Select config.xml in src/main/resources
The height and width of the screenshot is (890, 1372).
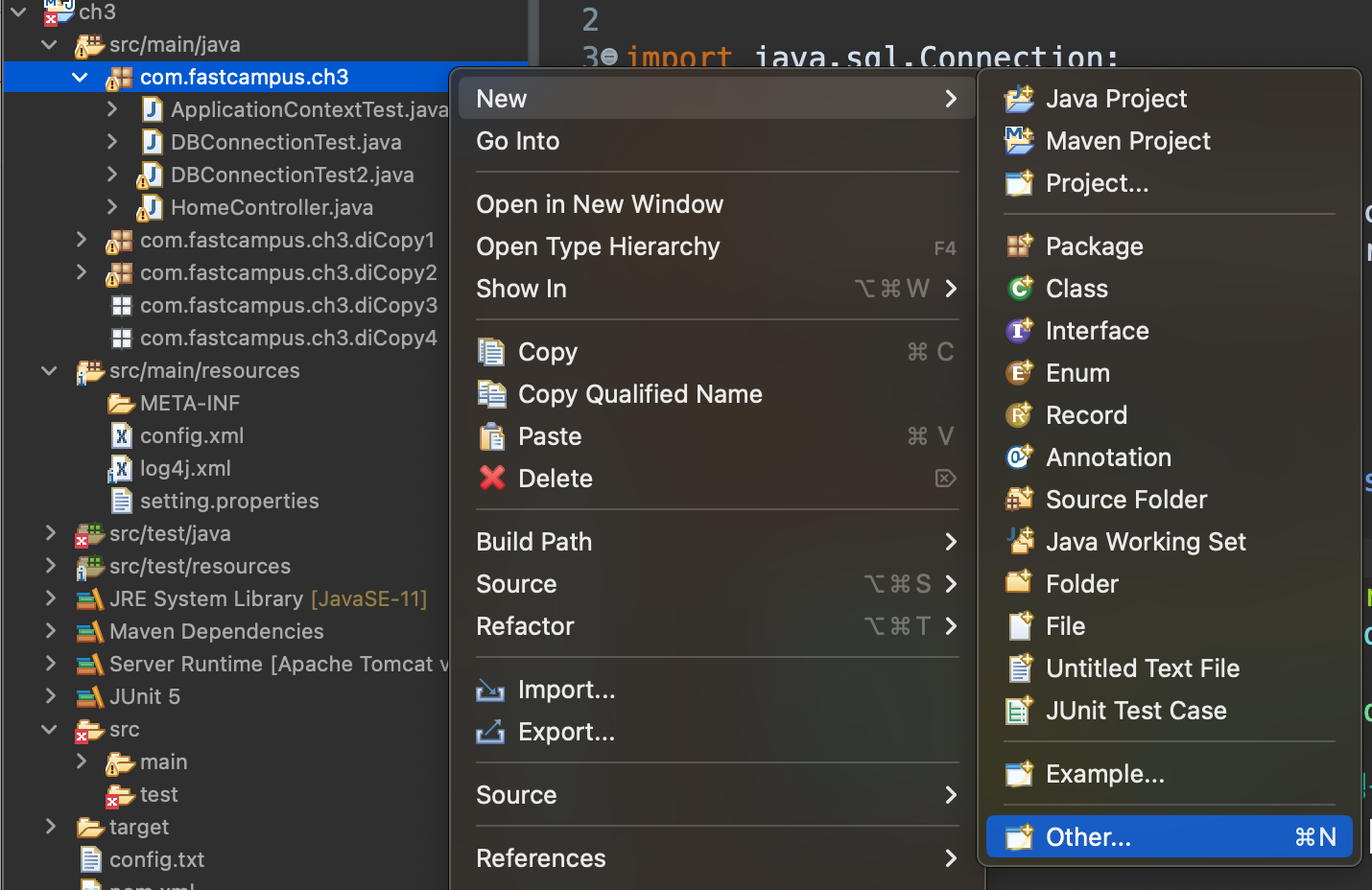pyautogui.click(x=192, y=436)
